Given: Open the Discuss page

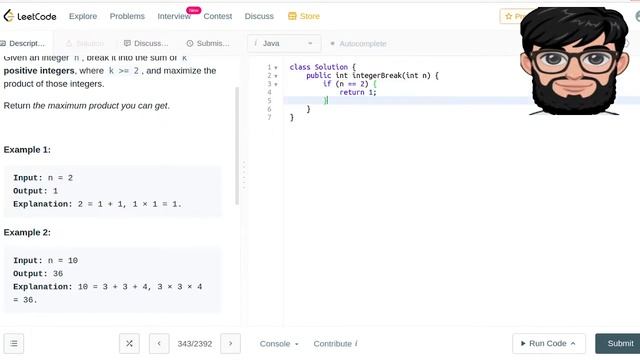Looking at the screenshot, I should tap(259, 16).
